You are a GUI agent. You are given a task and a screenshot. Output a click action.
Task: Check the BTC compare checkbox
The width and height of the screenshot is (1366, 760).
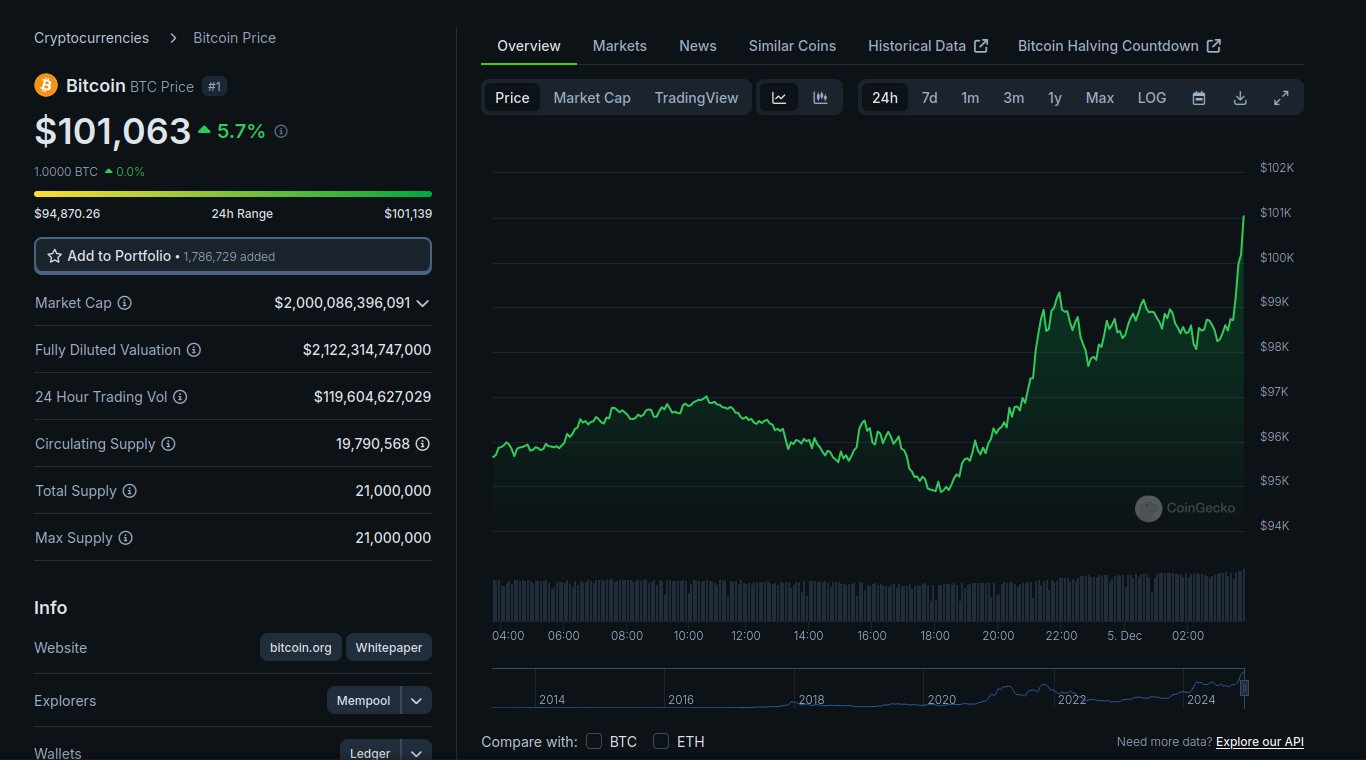click(x=594, y=741)
